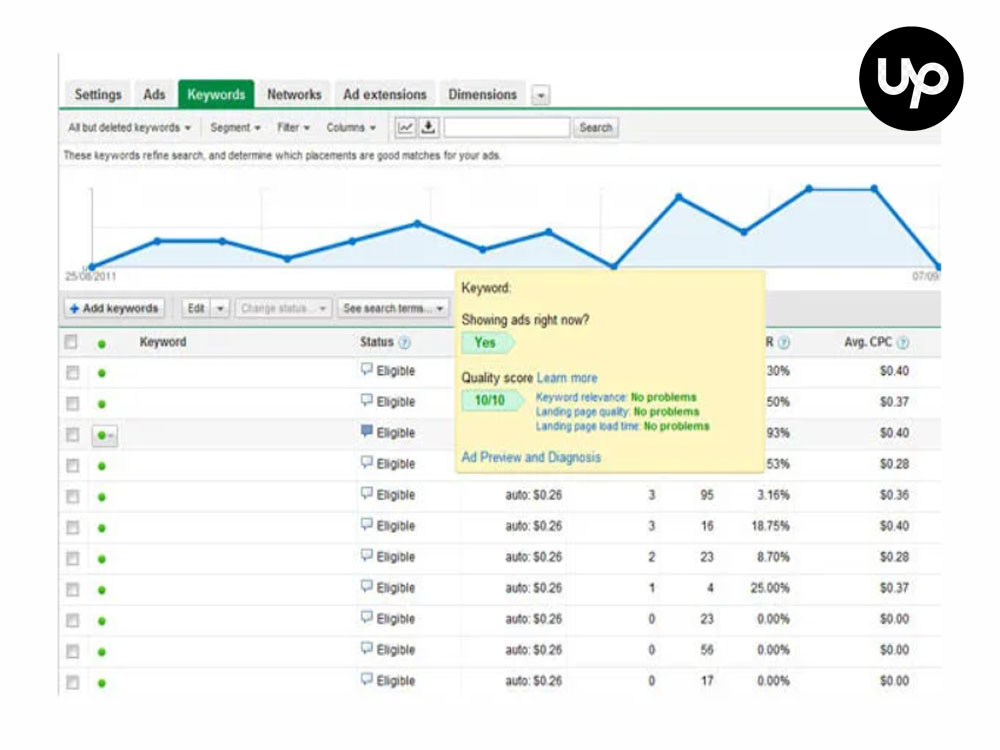Click the filled blue speech bubble icon

(367, 431)
